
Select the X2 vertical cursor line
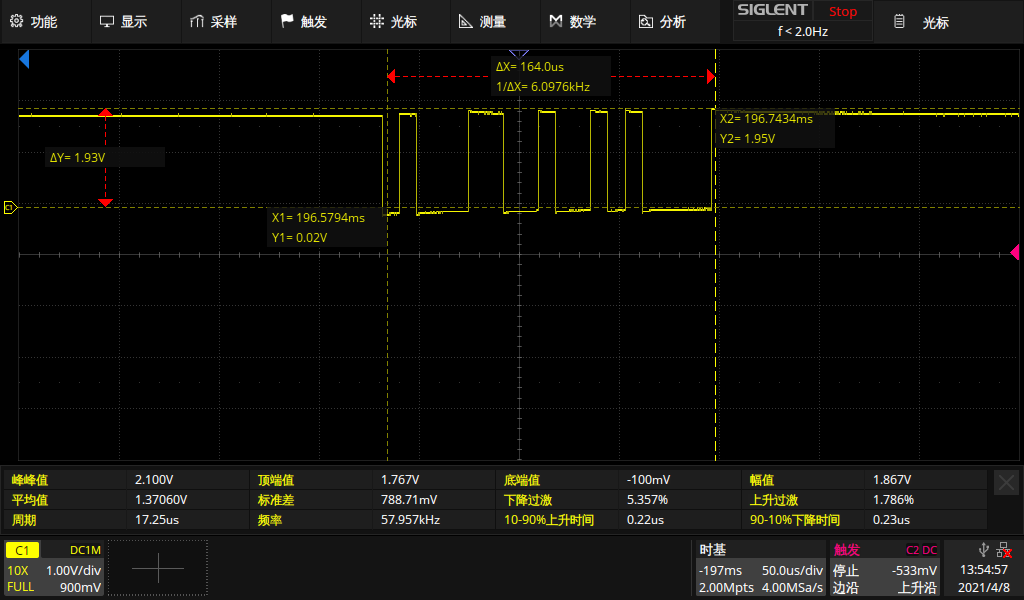coord(716,300)
